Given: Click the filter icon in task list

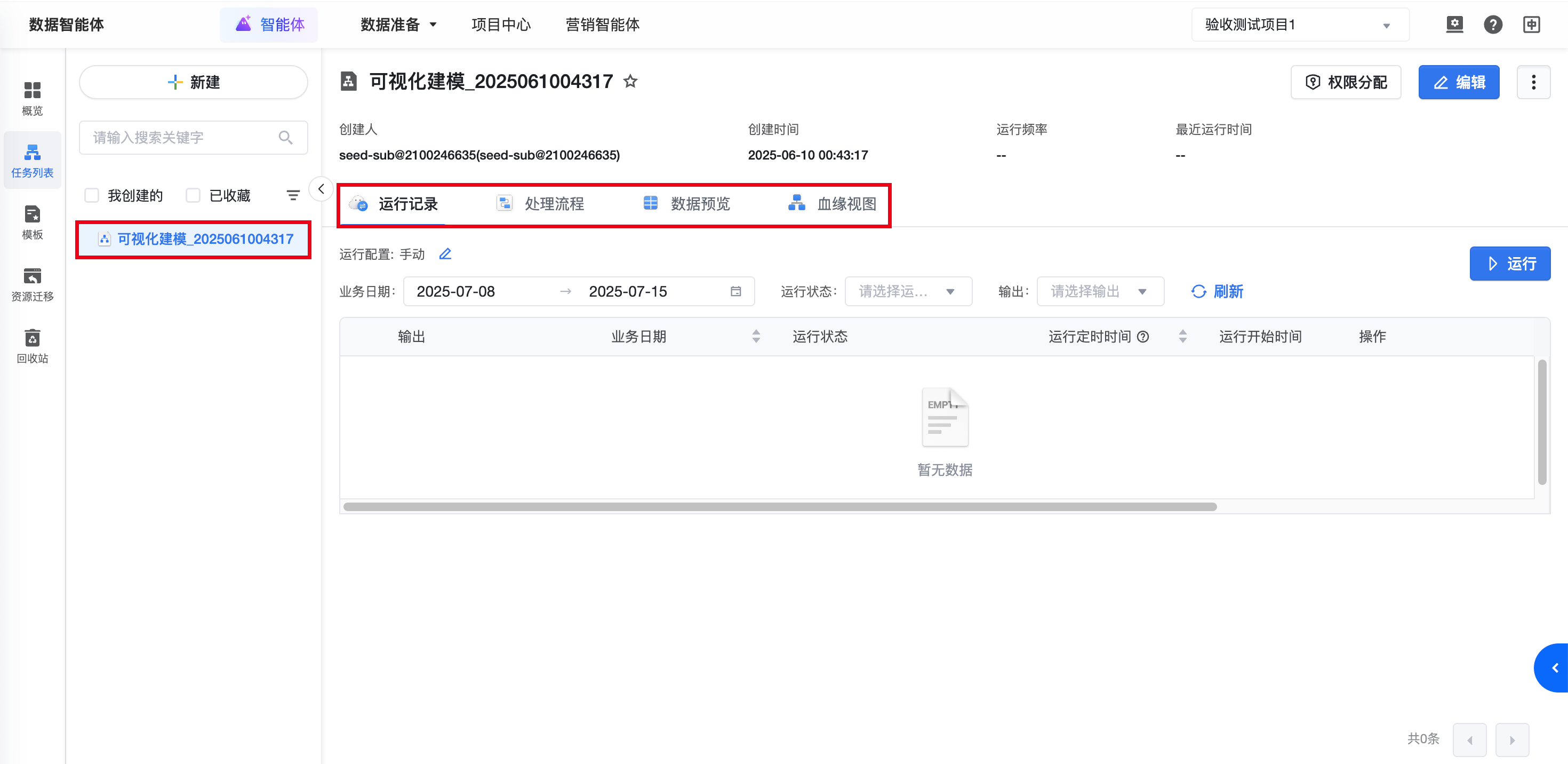Looking at the screenshot, I should (293, 195).
